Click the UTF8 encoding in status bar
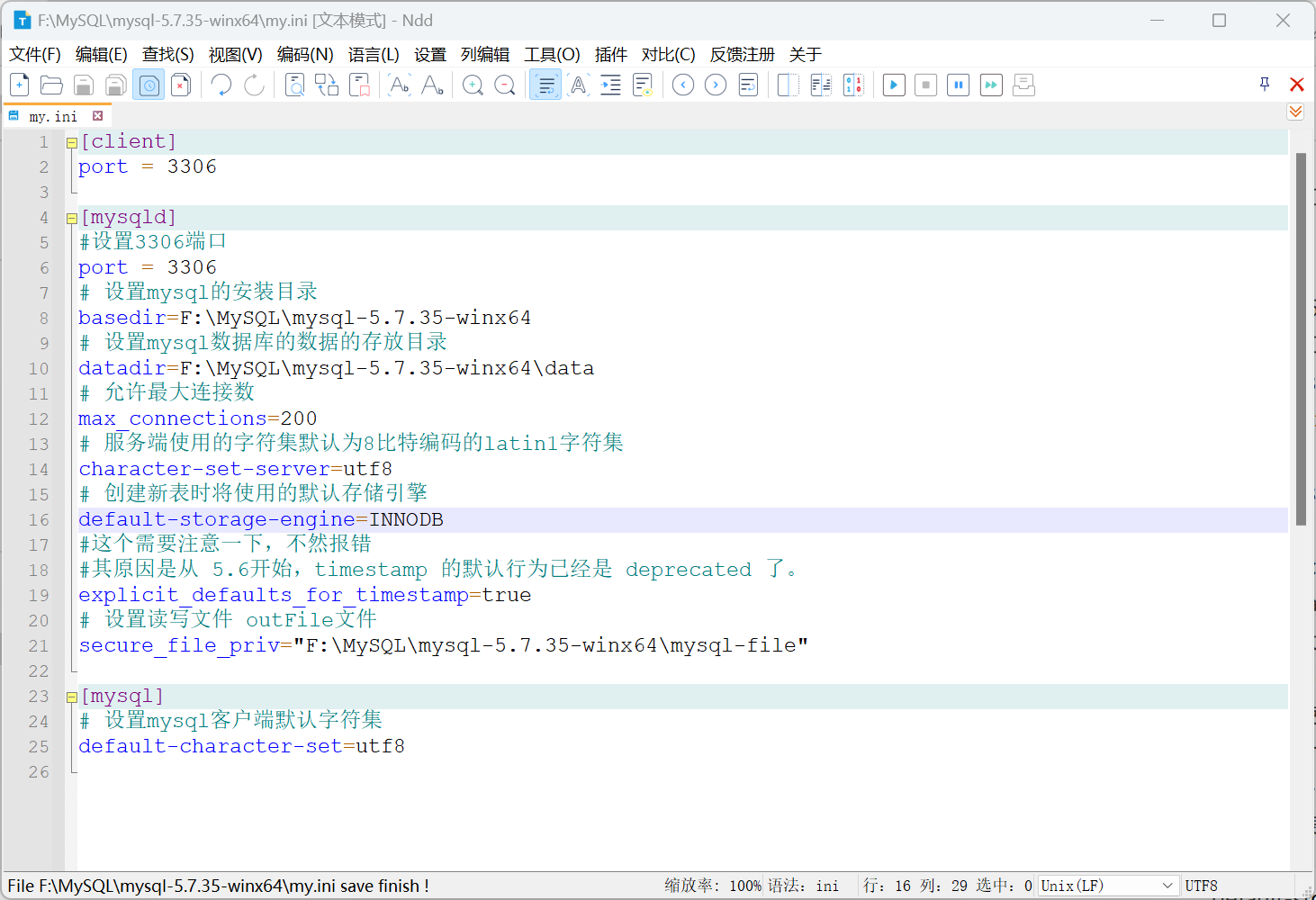Screen dimensions: 1316x900 pos(1202,886)
